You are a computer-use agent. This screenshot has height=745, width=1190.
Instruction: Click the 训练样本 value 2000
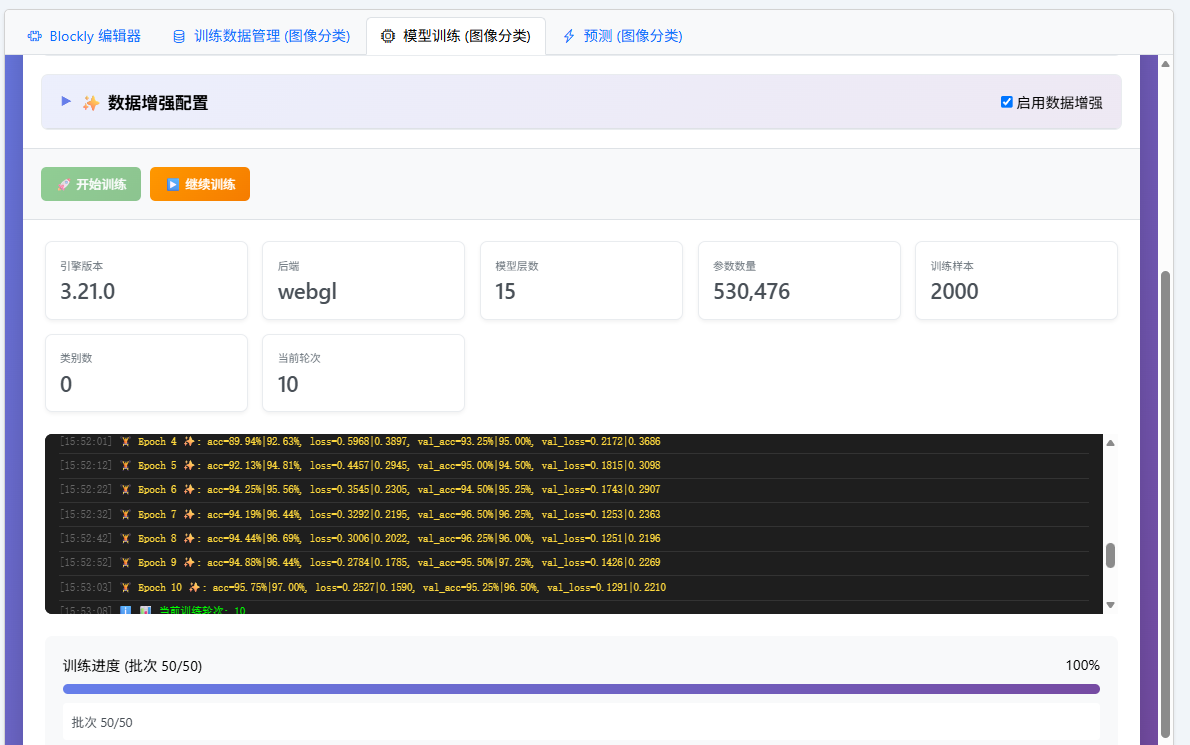[x=954, y=291]
